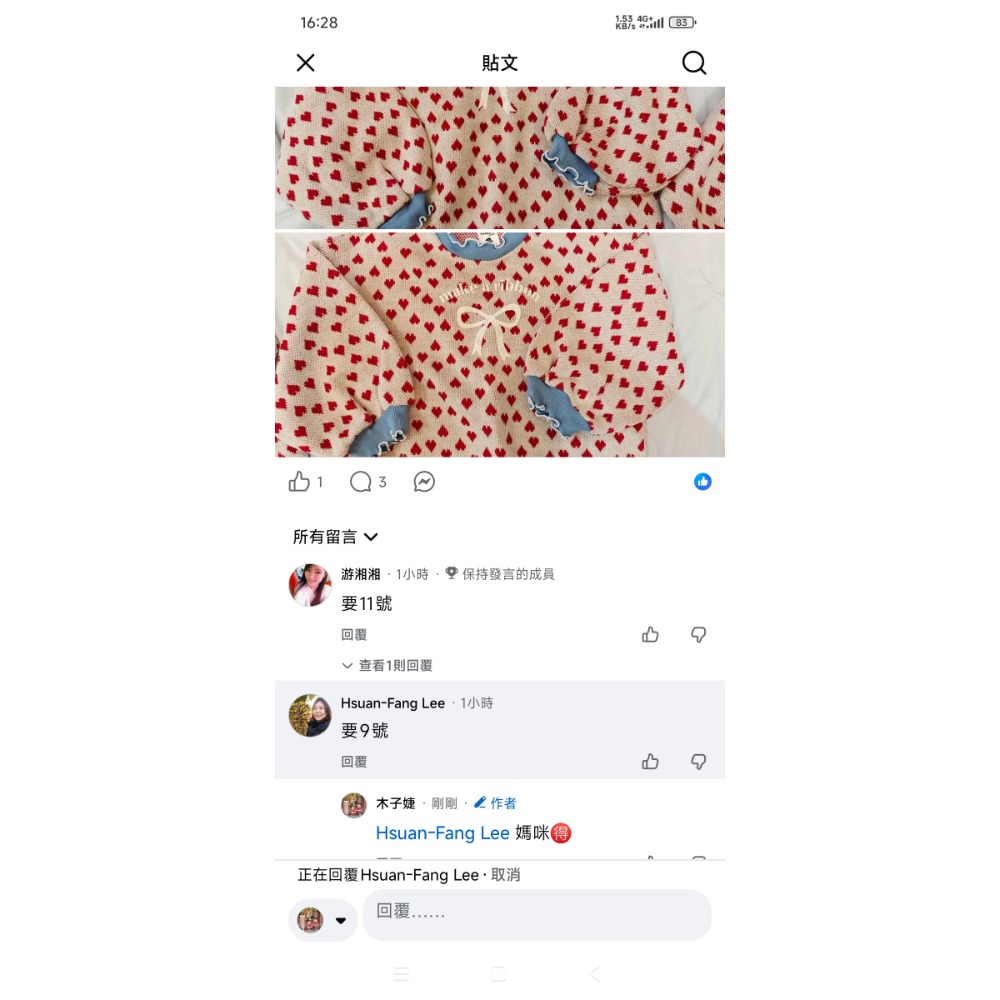This screenshot has width=1000, height=1000.
Task: Downvote Hsuan-Fang Lee's comment
Action: pos(698,761)
